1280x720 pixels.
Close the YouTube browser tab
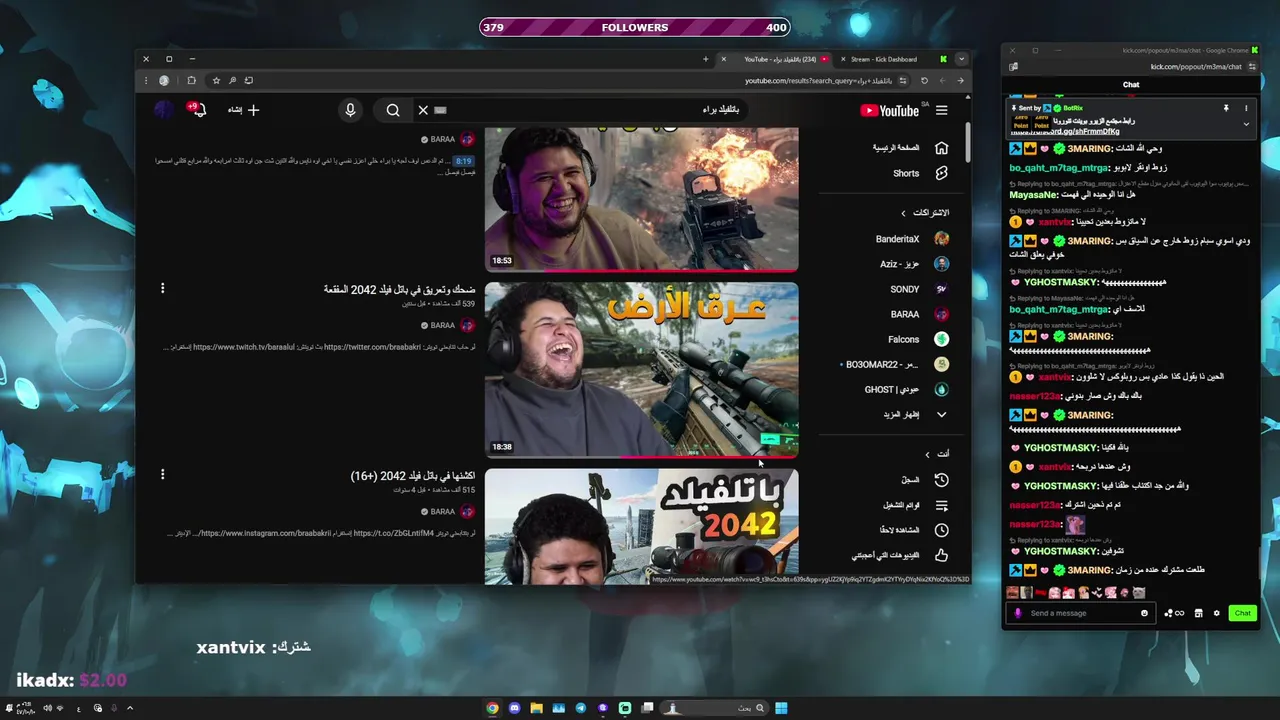click(x=724, y=59)
